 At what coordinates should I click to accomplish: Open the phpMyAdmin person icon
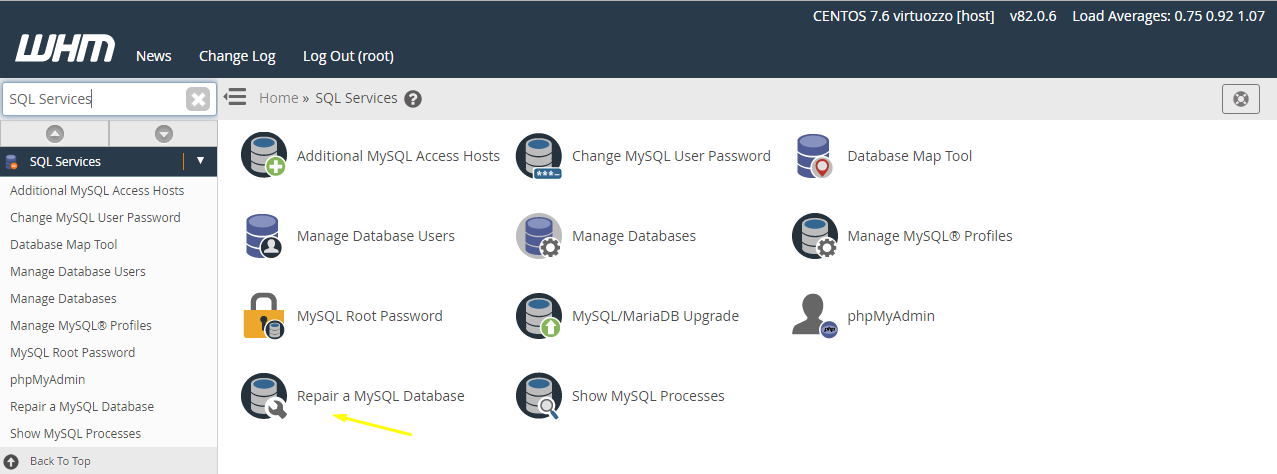pos(814,316)
